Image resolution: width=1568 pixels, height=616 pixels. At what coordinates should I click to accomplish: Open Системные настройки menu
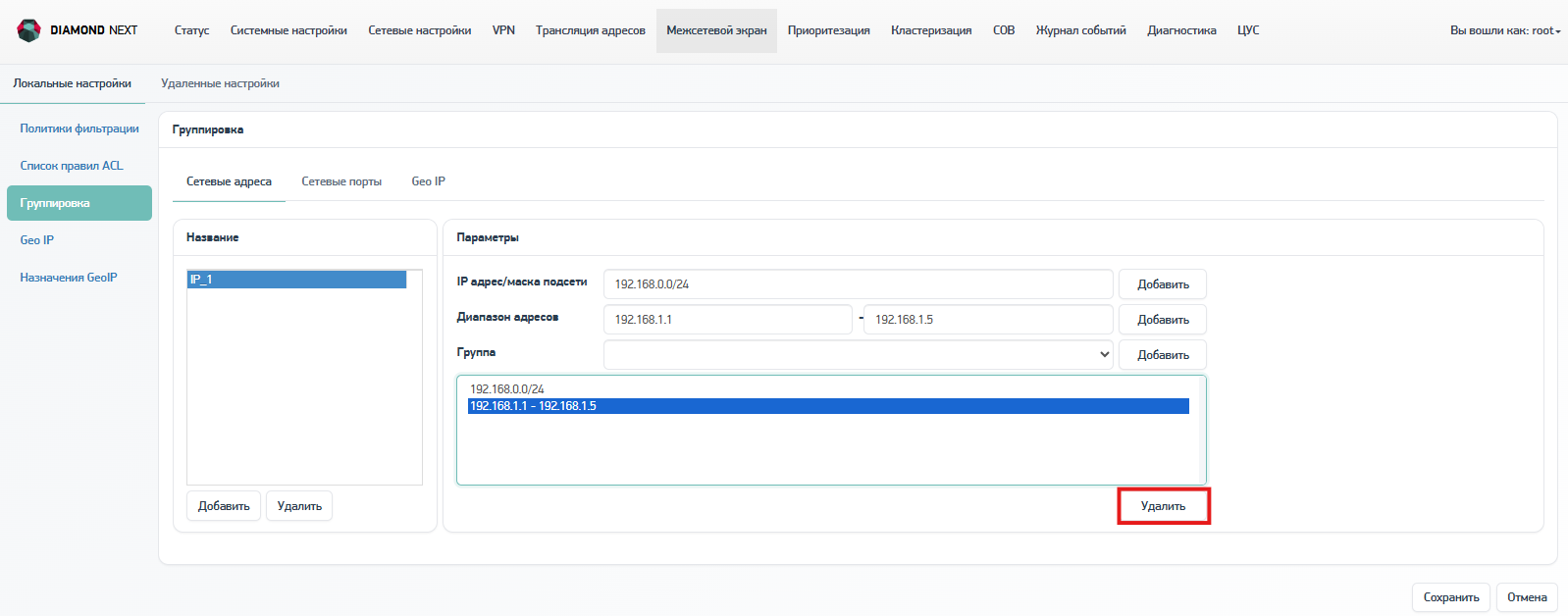point(288,30)
